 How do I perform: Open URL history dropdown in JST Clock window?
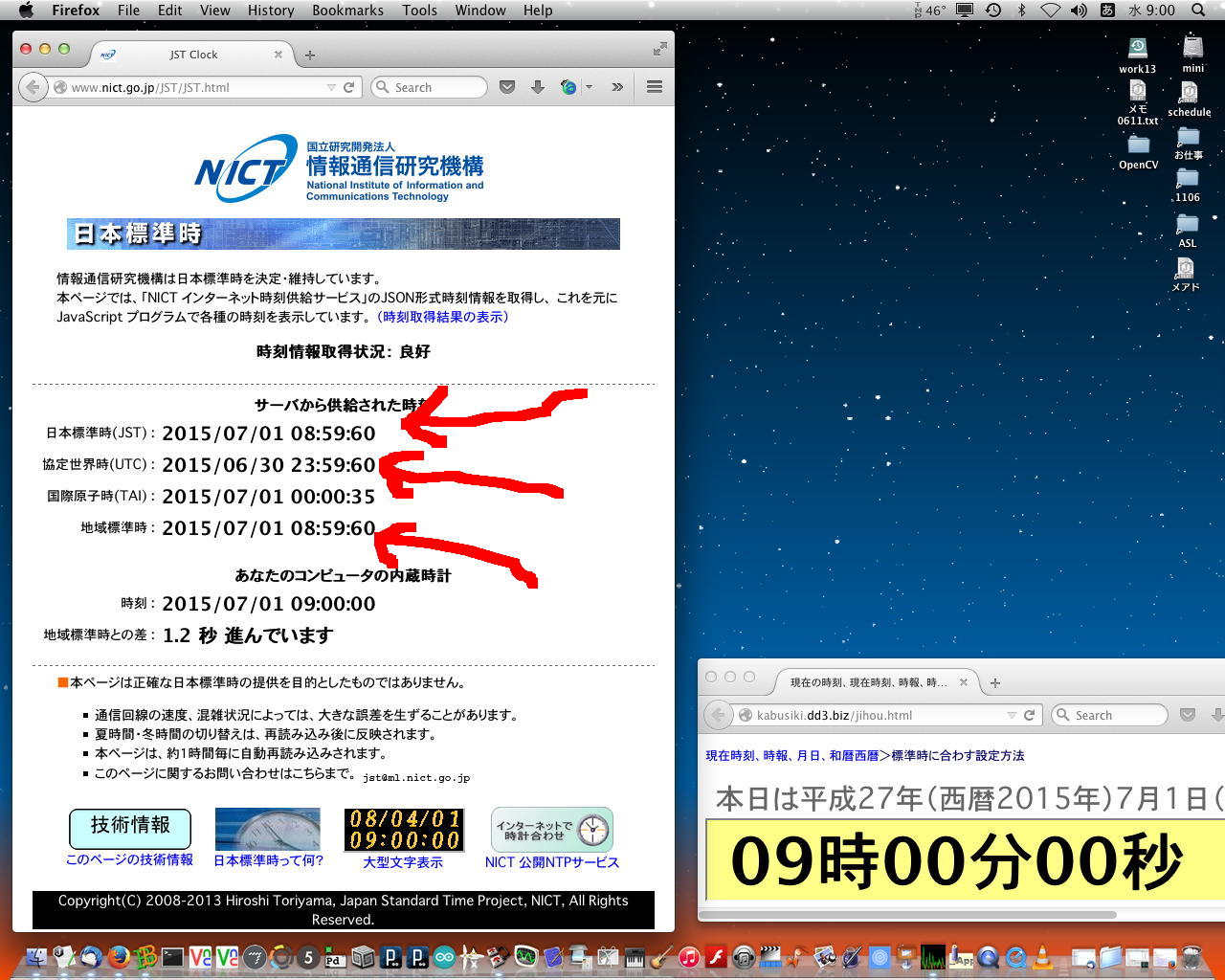coord(331,87)
